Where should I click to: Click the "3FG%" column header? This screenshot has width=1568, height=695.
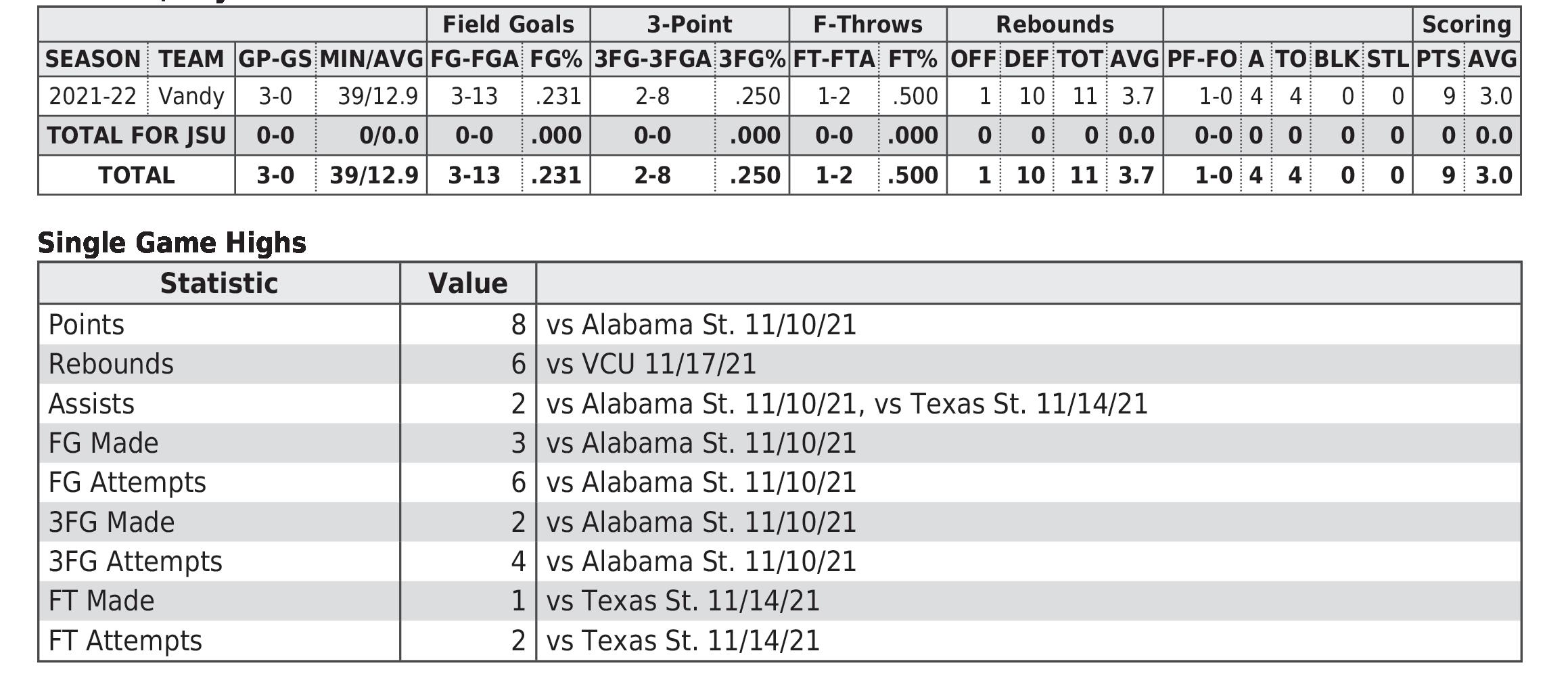[752, 60]
